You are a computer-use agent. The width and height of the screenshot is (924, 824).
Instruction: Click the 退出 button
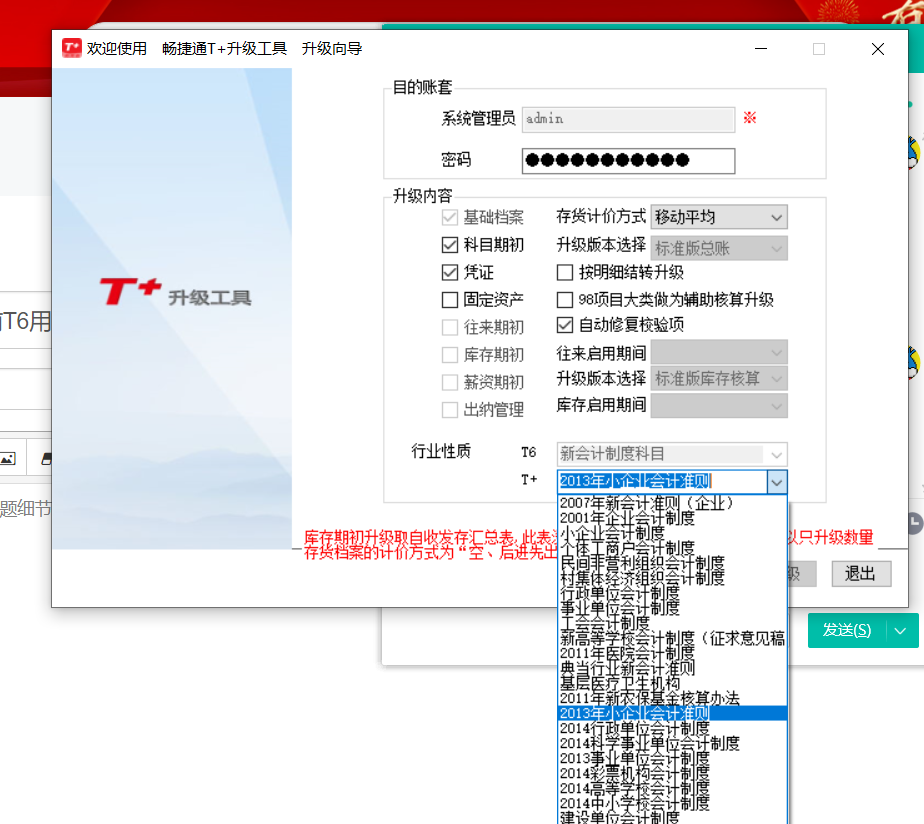(x=861, y=573)
